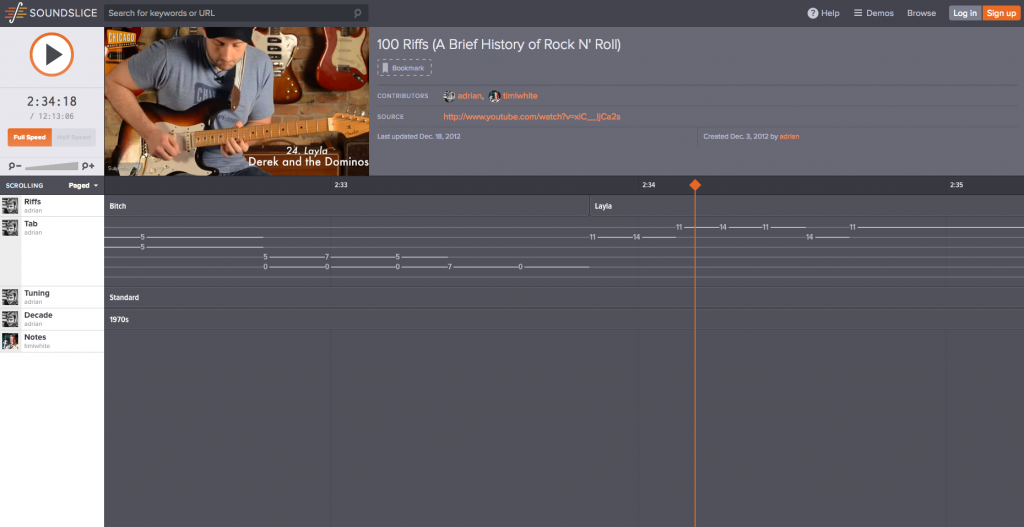The image size is (1024, 527).
Task: Open the Browse page
Action: [921, 13]
